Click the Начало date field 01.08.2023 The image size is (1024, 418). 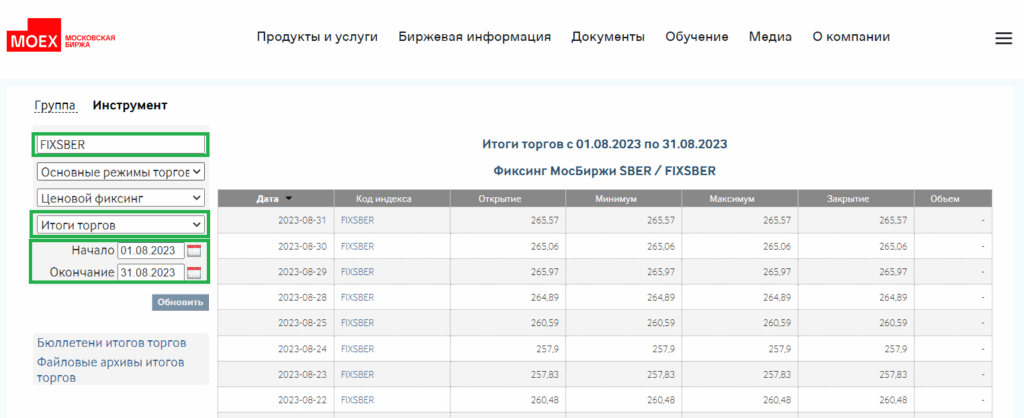151,250
